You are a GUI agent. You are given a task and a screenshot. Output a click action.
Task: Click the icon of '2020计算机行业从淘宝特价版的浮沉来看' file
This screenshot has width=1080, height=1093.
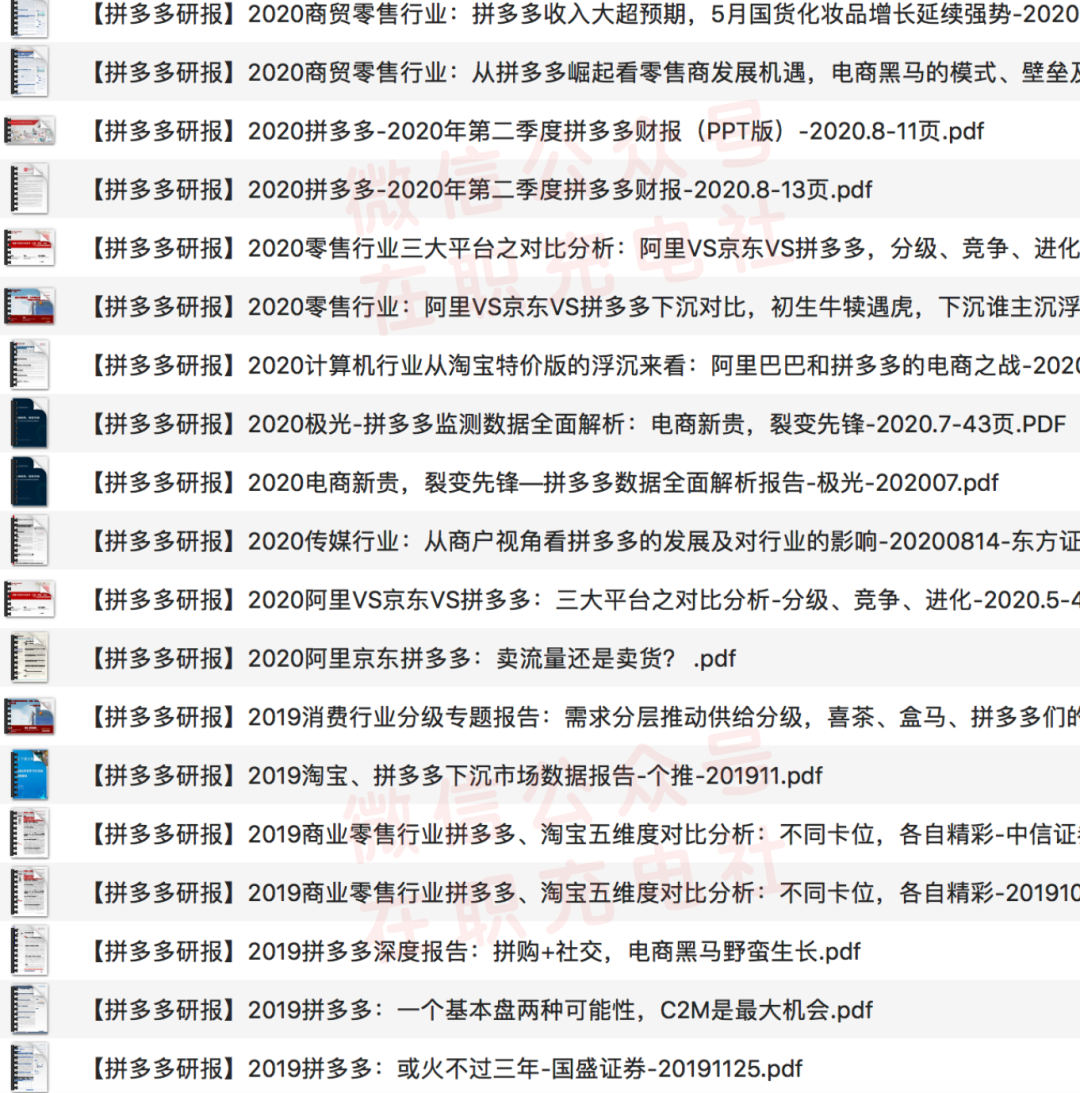[29, 365]
